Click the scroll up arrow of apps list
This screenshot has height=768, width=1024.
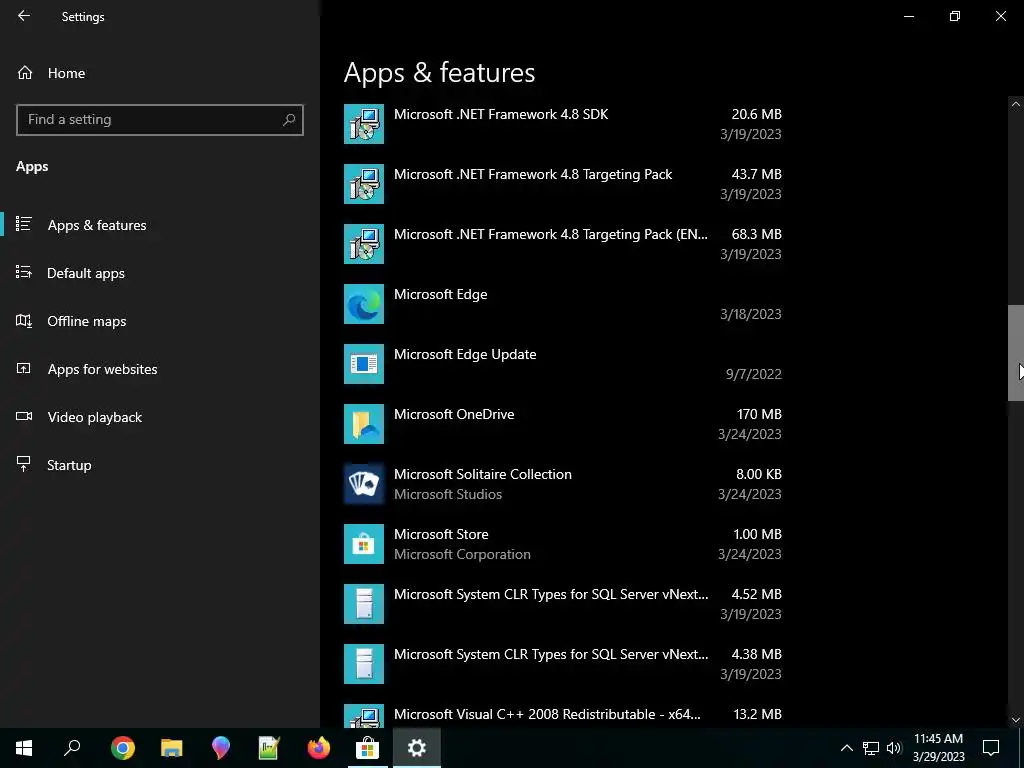pos(1016,104)
